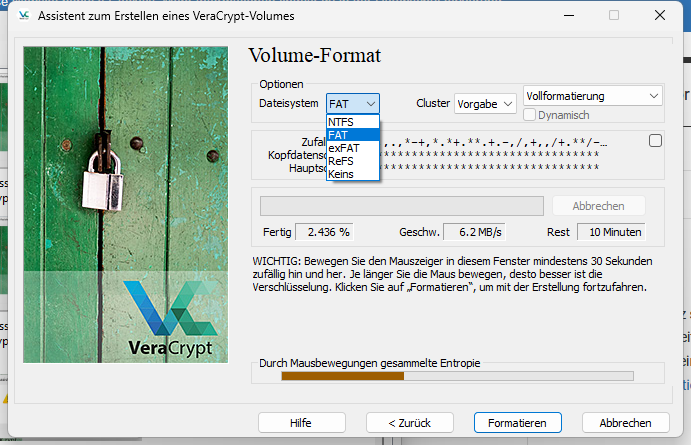Enable the Dynamisch checkbox
Screen dimensions: 691x445
pyautogui.click(x=531, y=115)
